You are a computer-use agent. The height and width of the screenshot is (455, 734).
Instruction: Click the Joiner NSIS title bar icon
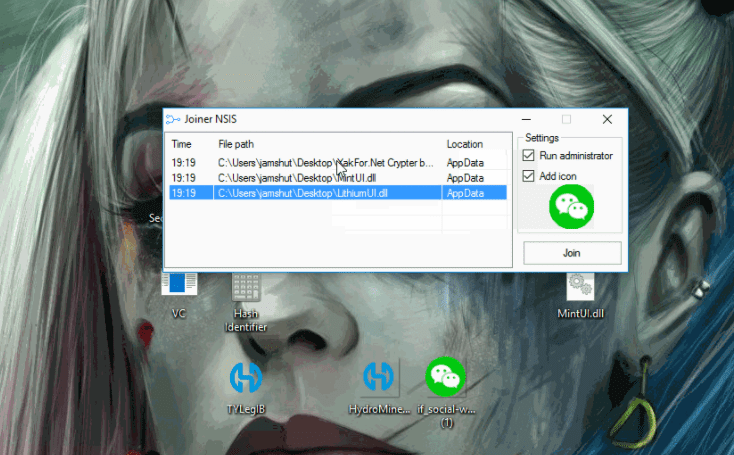173,119
